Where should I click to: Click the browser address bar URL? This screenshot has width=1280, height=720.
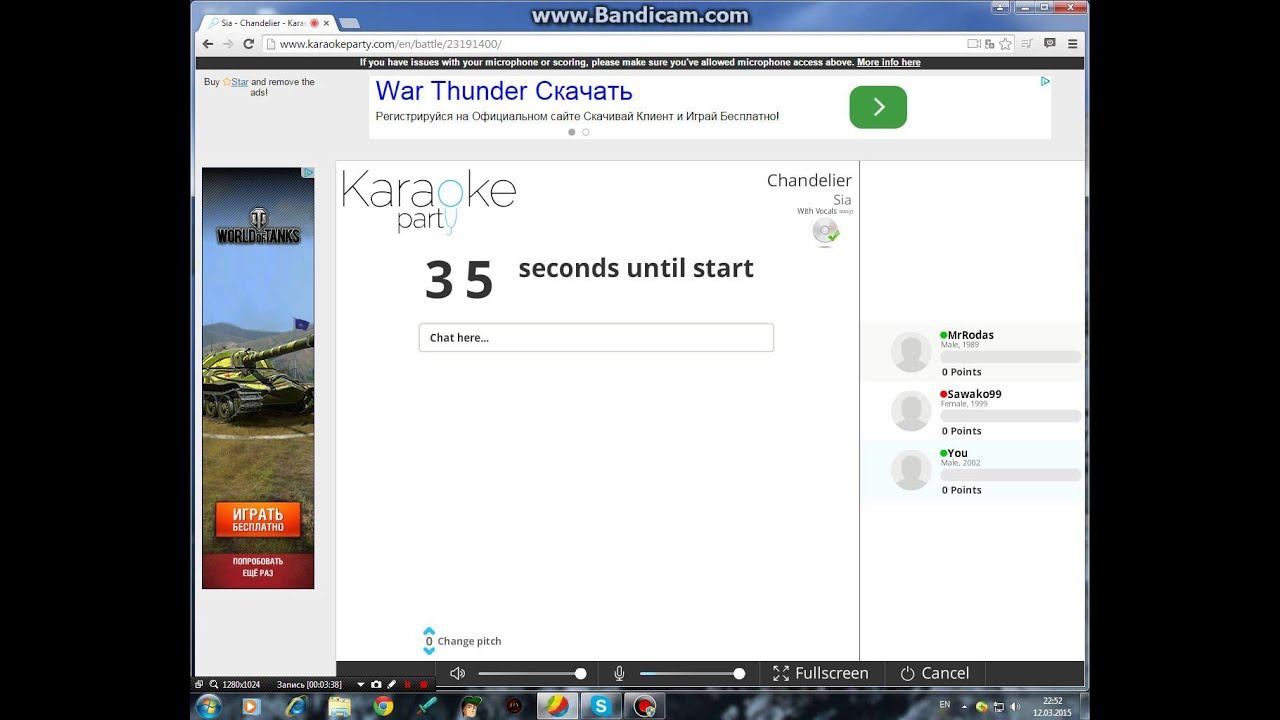point(390,44)
